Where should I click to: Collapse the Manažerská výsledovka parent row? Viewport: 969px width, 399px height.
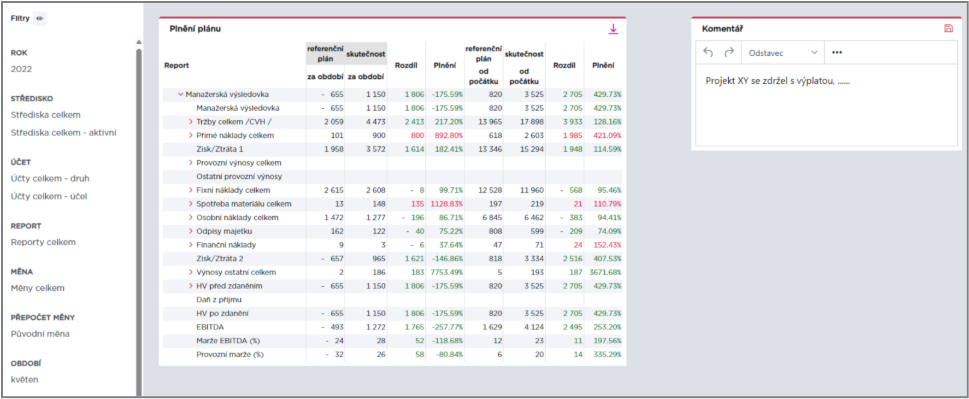(180, 94)
